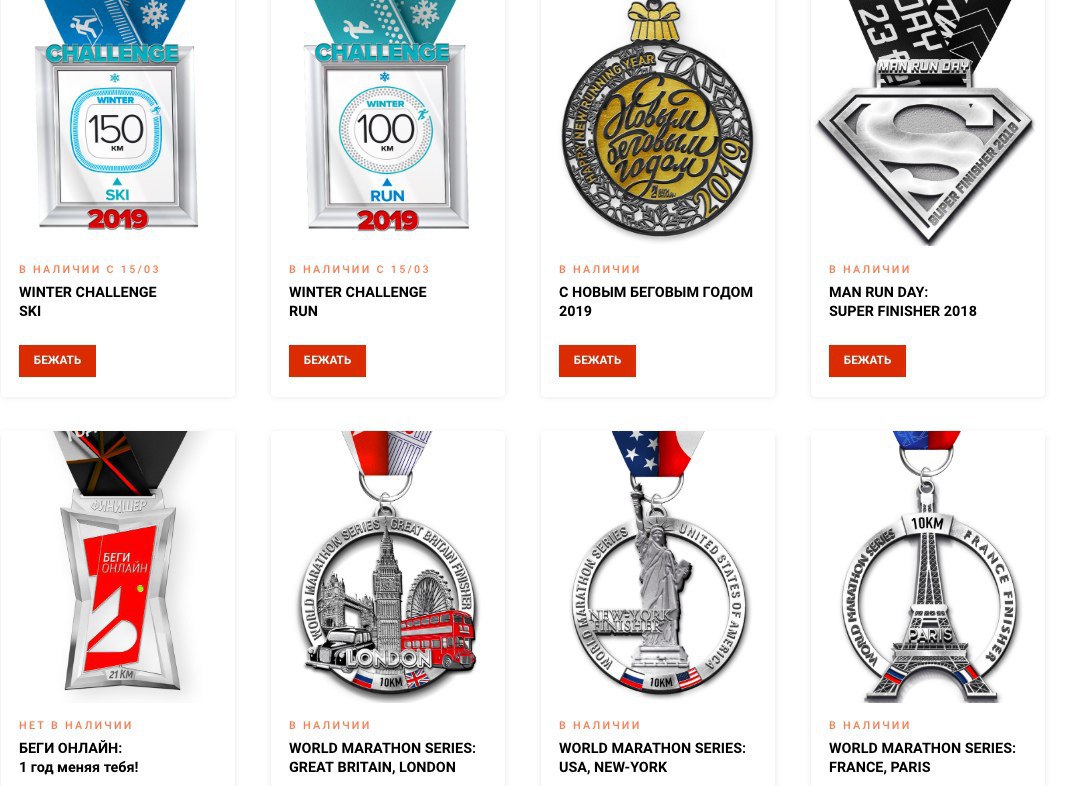The image size is (1070, 786).
Task: Open WINTER CHALLENGE SKI title link
Action: click(x=87, y=301)
